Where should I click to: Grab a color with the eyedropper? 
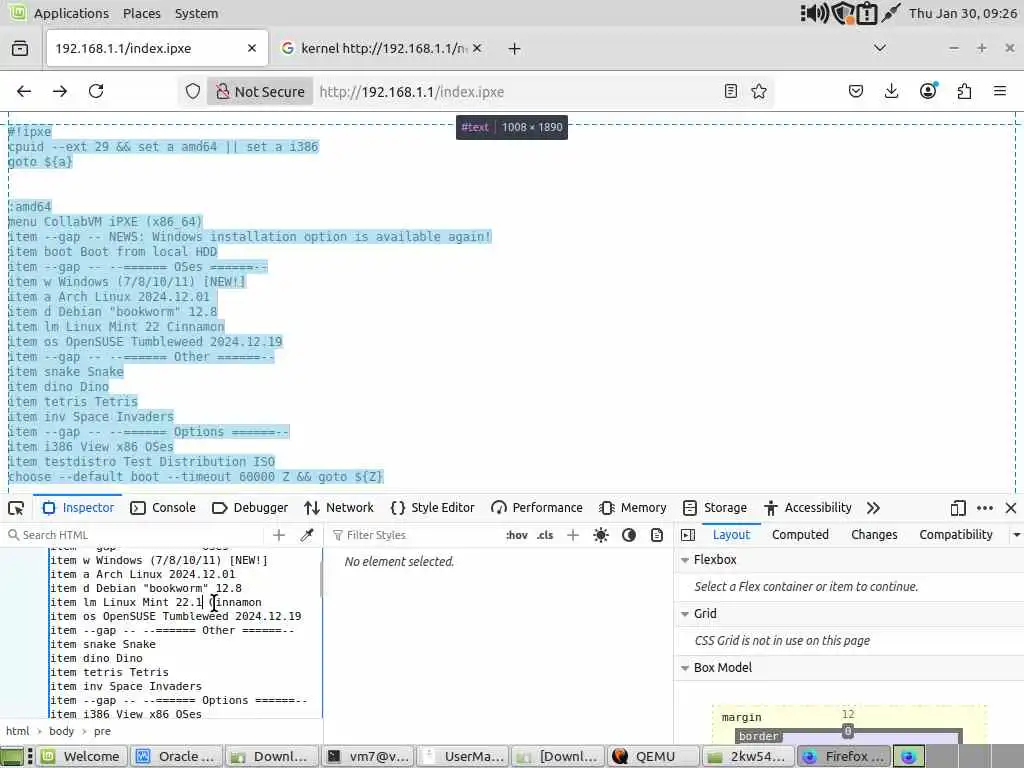(x=307, y=535)
